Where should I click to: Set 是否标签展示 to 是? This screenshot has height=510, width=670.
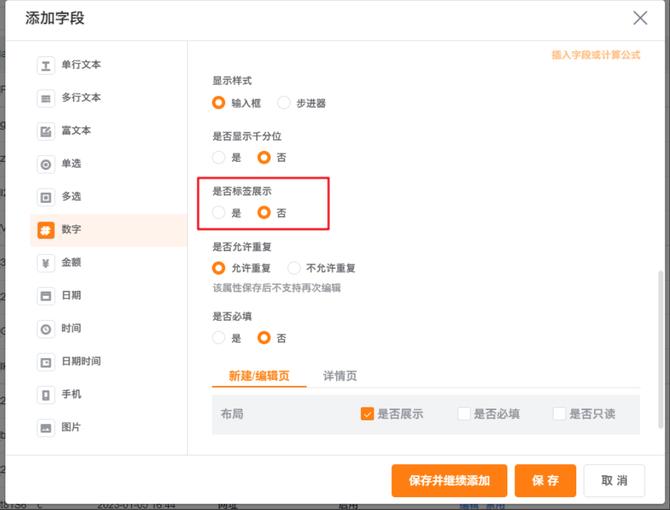219,213
